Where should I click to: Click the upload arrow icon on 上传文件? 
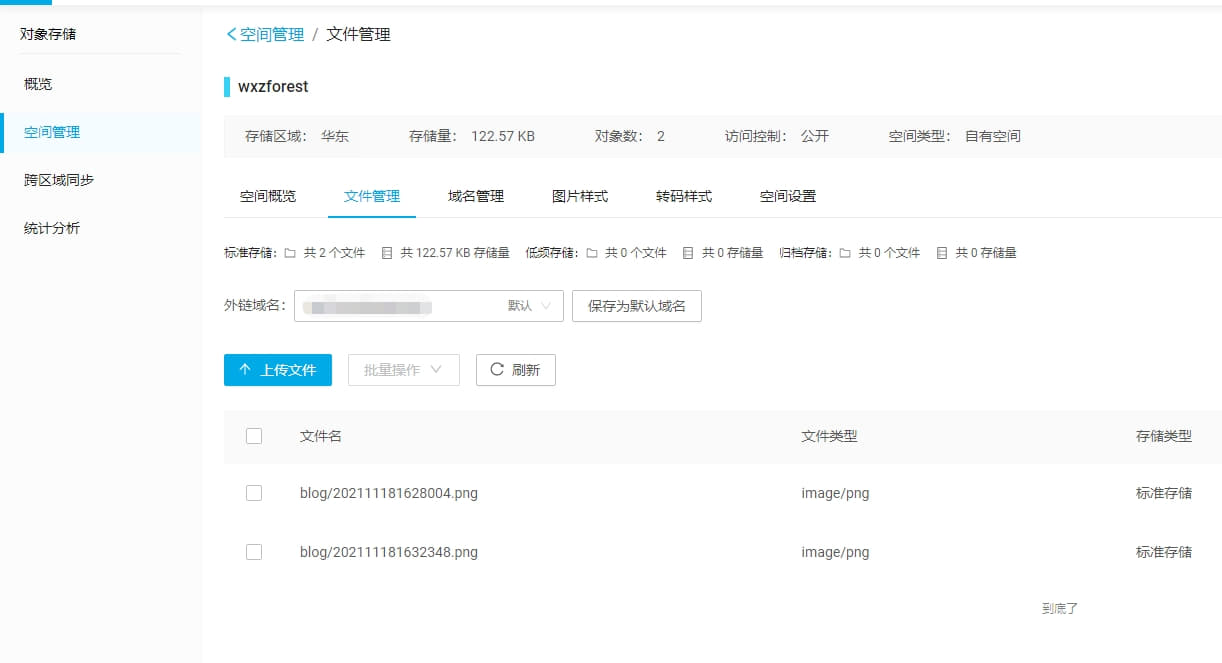pos(244,369)
